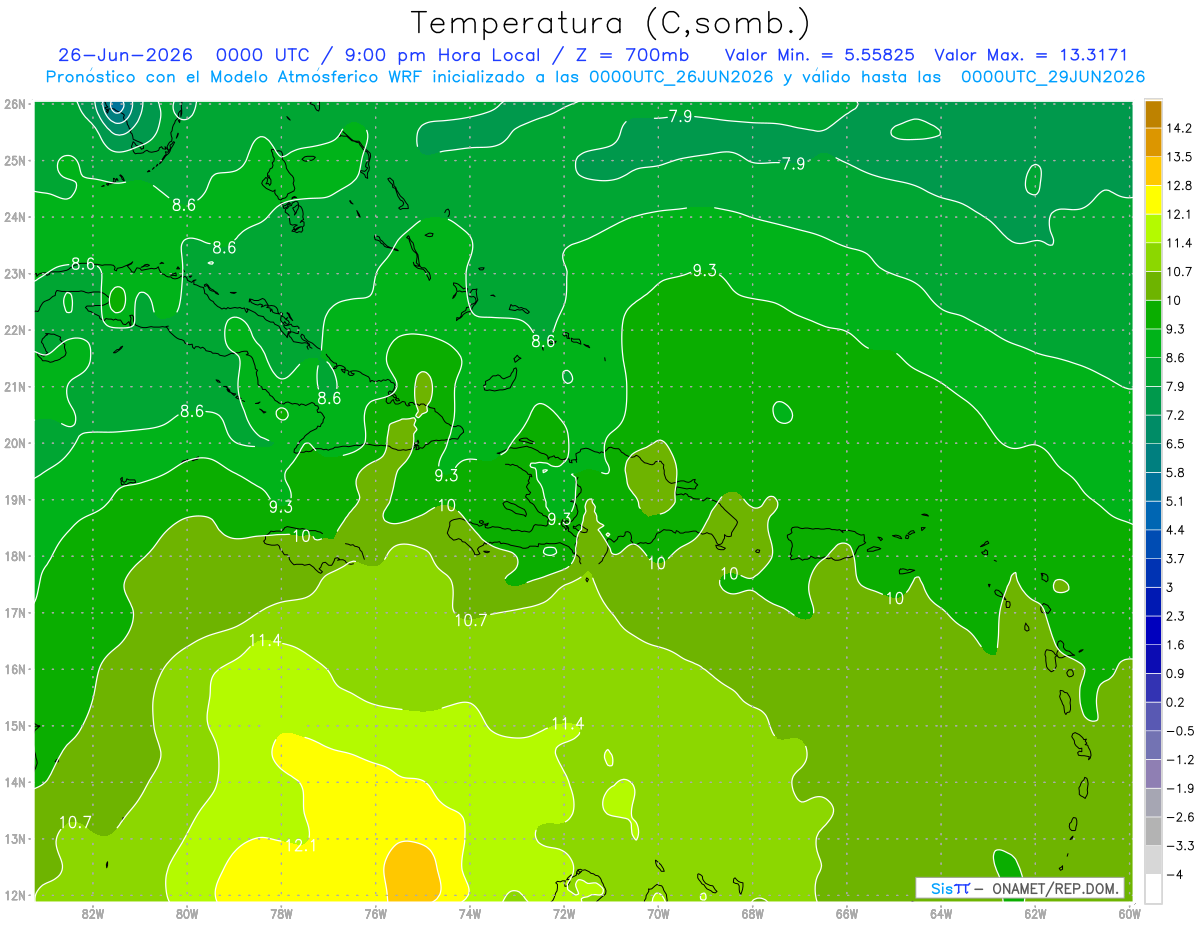
Task: Click the '4.4' colorbar value
Action: [x=1177, y=529]
